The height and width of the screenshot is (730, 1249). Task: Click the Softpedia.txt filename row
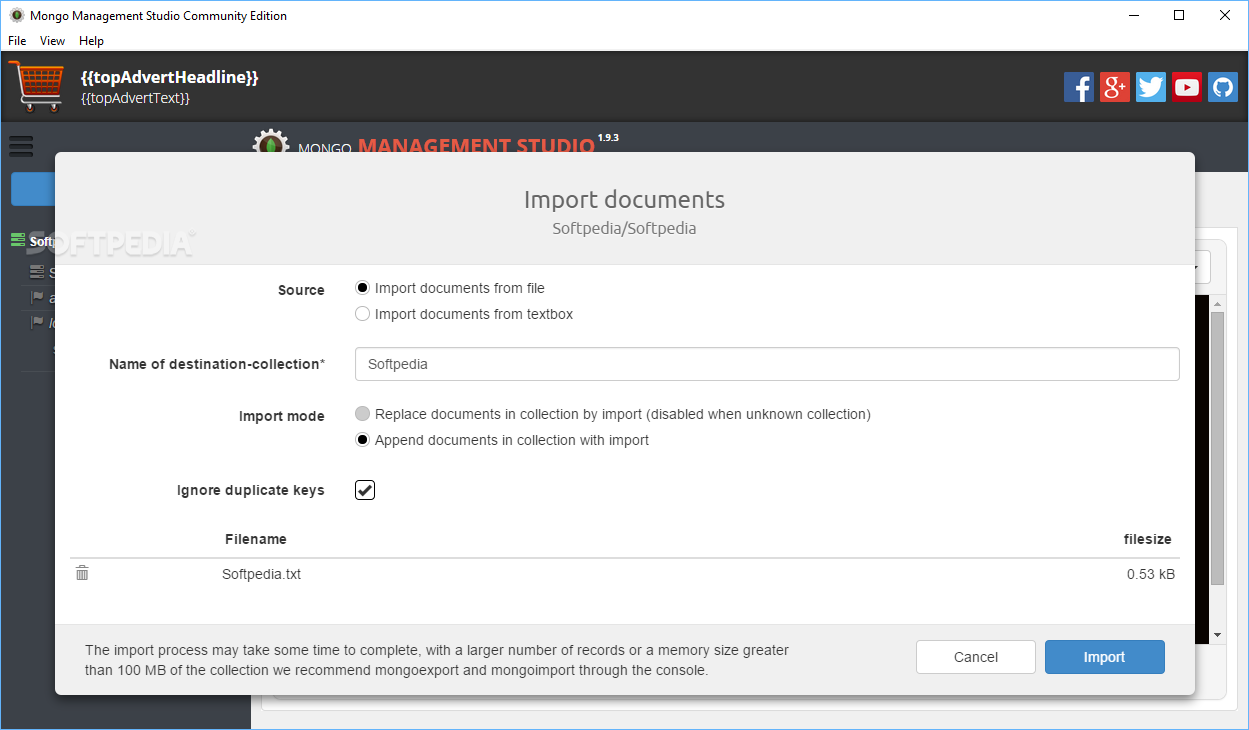pyautogui.click(x=625, y=574)
